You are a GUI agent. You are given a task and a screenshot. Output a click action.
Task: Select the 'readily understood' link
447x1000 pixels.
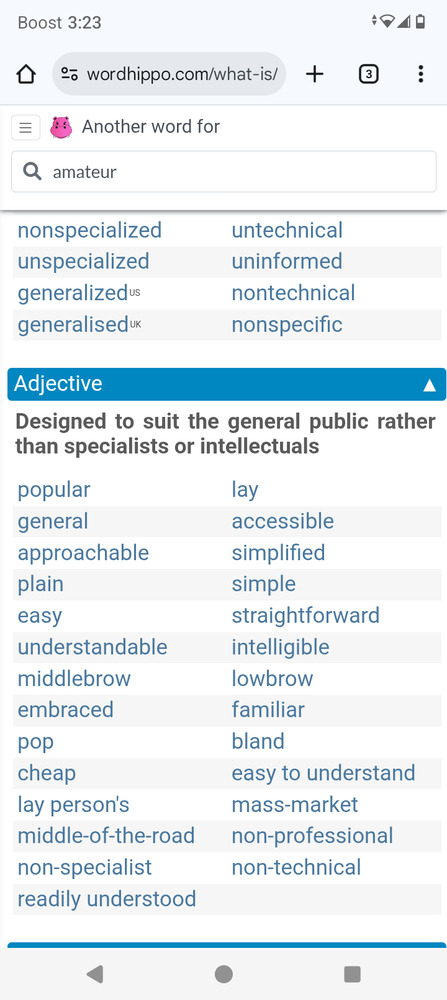pyautogui.click(x=106, y=899)
